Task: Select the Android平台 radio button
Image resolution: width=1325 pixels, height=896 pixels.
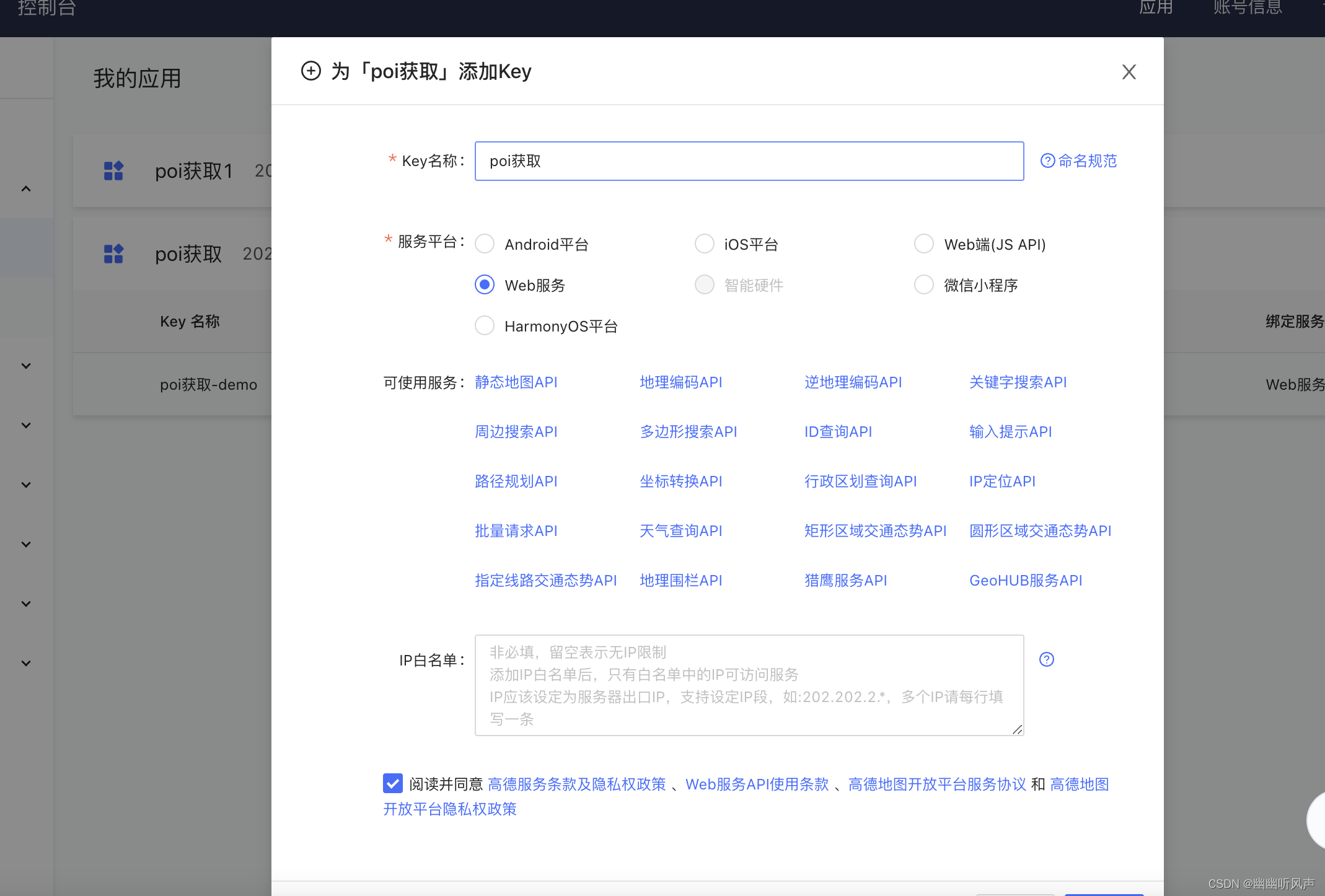Action: (x=485, y=244)
